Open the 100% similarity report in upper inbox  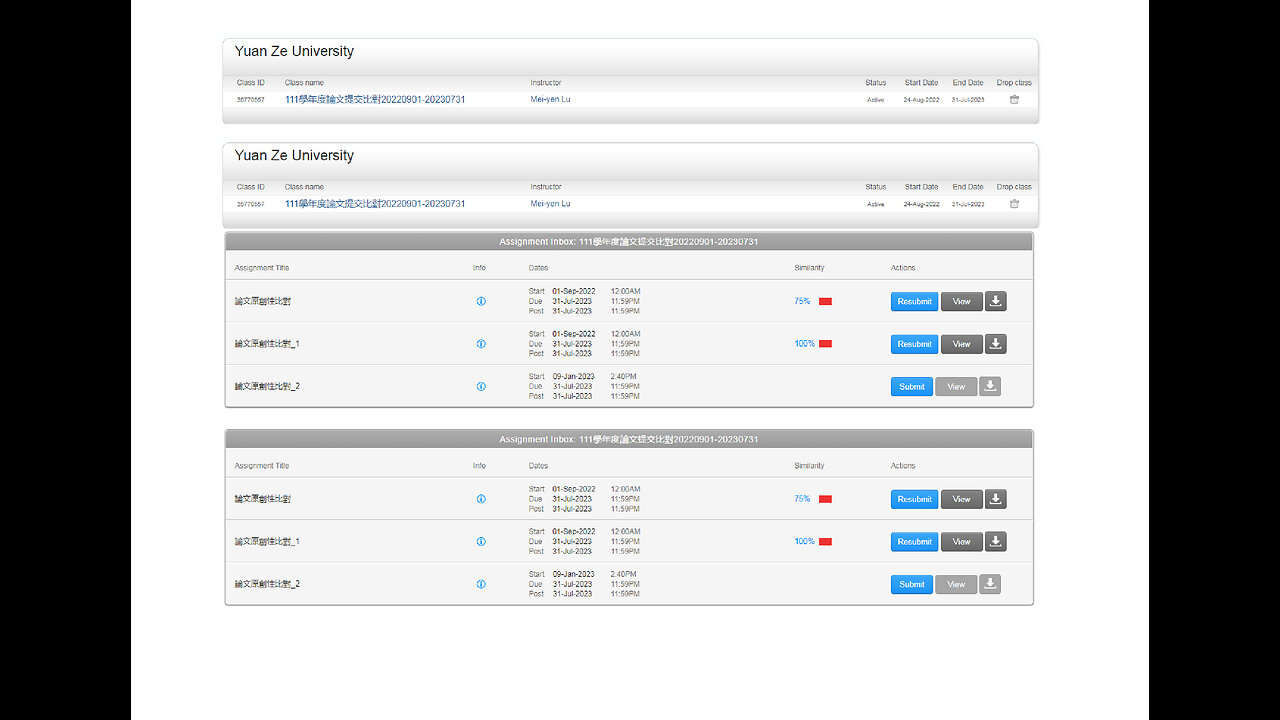click(805, 344)
